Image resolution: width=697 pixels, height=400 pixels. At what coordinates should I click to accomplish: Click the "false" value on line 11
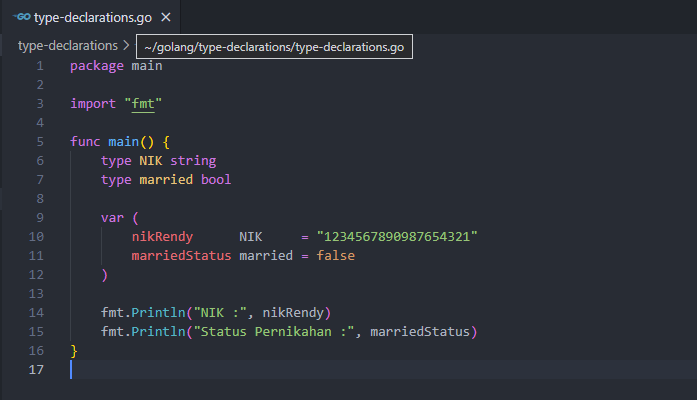point(336,256)
